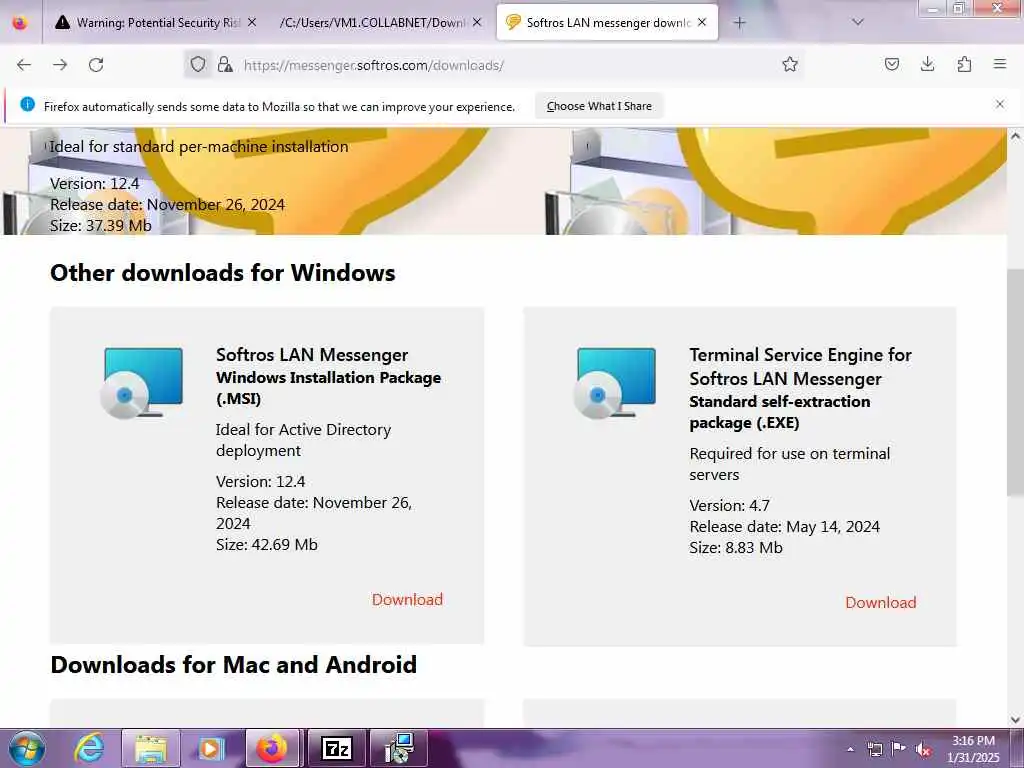1024x768 pixels.
Task: Save page to Pocket
Action: point(892,65)
